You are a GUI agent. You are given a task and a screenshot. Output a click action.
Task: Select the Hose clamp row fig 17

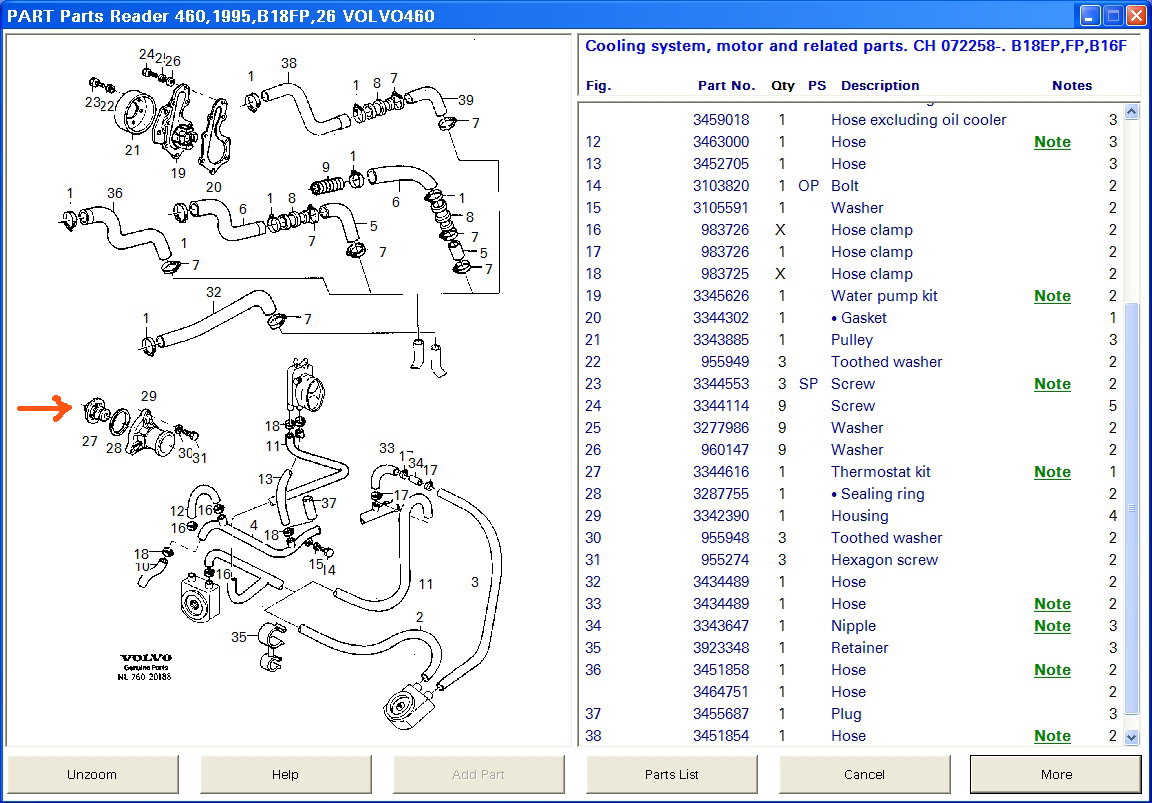click(x=852, y=252)
